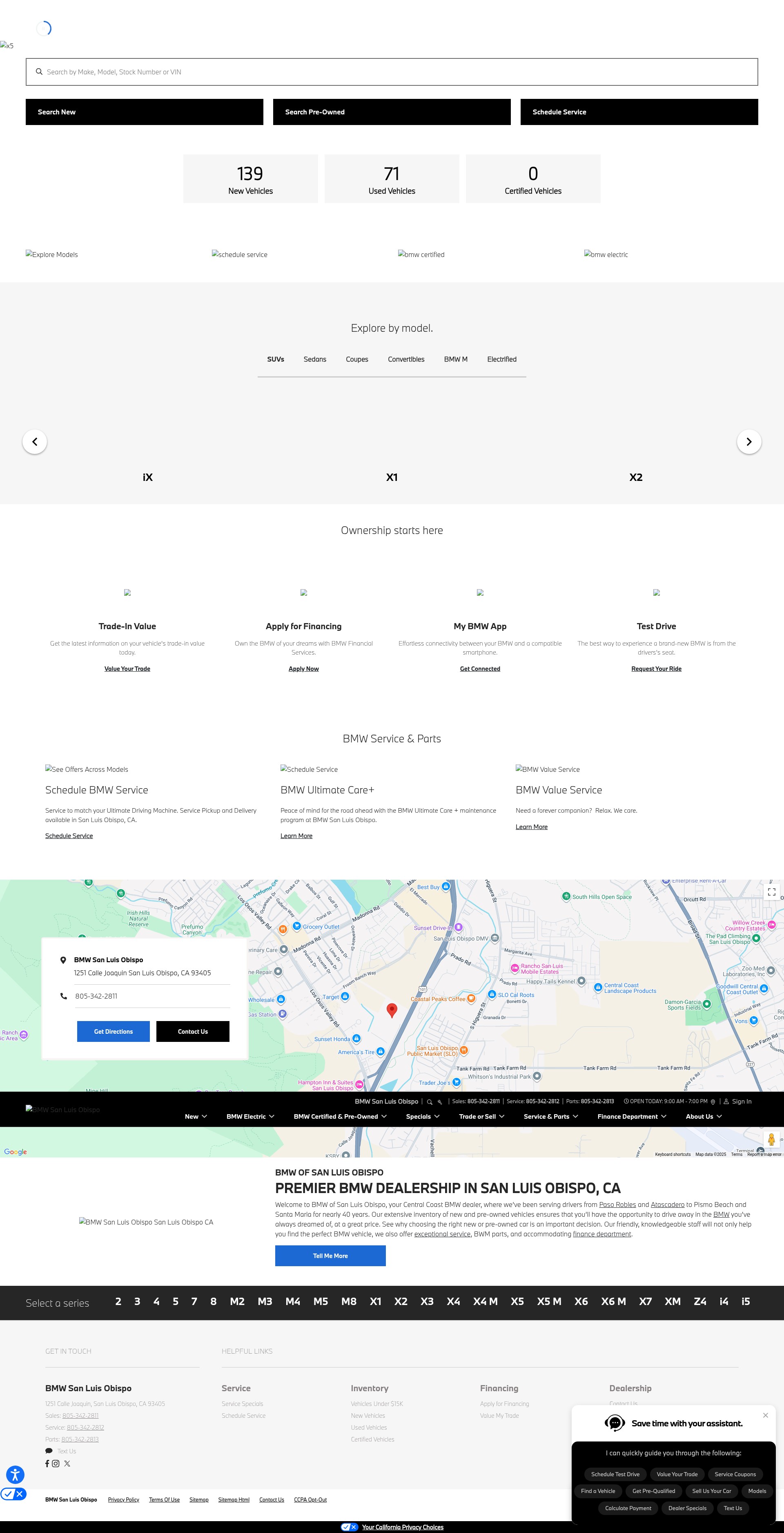
Task: Click the Value Your Trade assistant chip
Action: point(677,1474)
